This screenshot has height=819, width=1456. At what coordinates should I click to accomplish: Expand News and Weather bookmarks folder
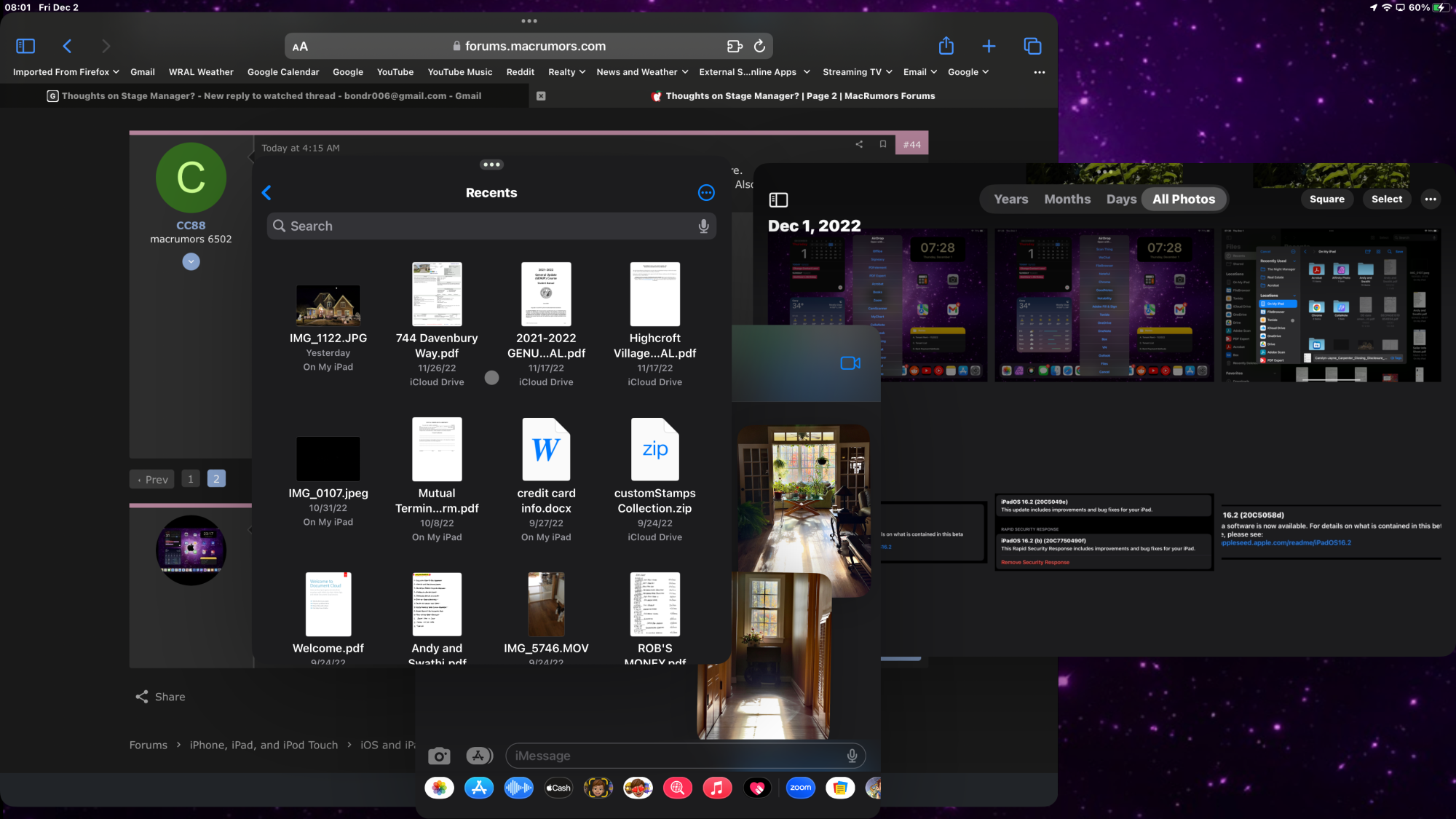tap(642, 72)
